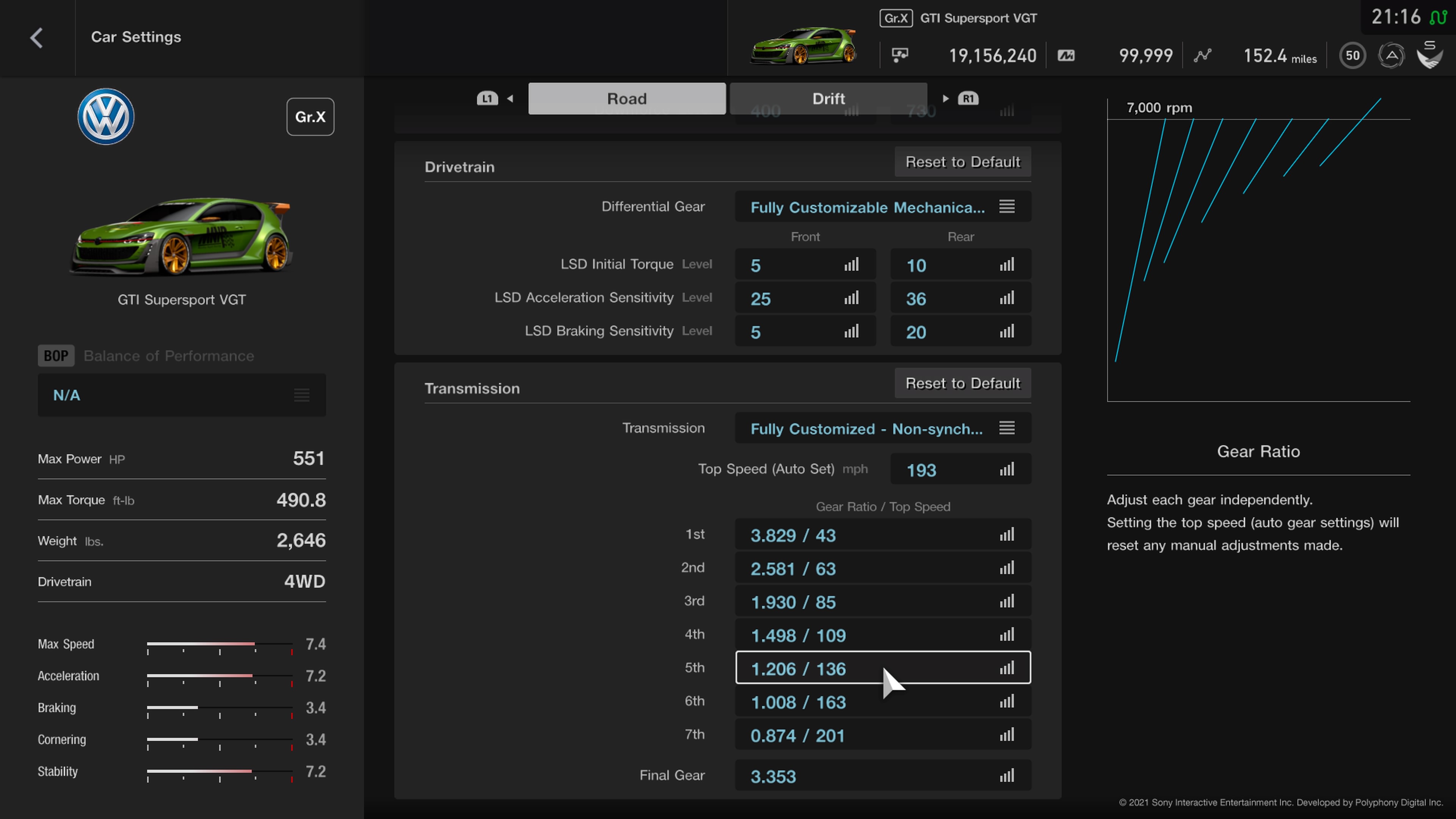Click the Max Power 551 value
The width and height of the screenshot is (1456, 819).
(309, 458)
